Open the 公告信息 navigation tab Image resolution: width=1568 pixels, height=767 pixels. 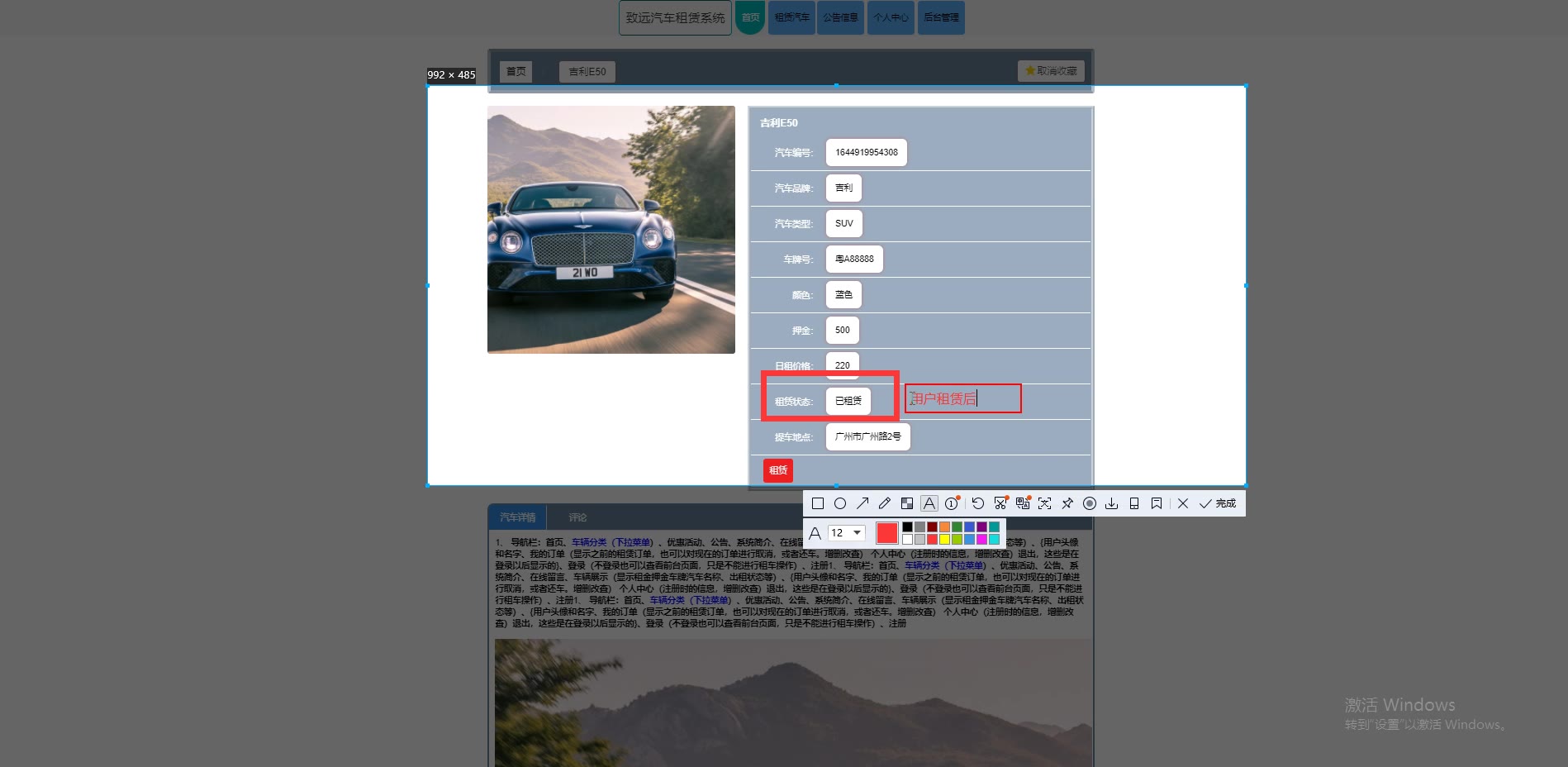(x=840, y=17)
